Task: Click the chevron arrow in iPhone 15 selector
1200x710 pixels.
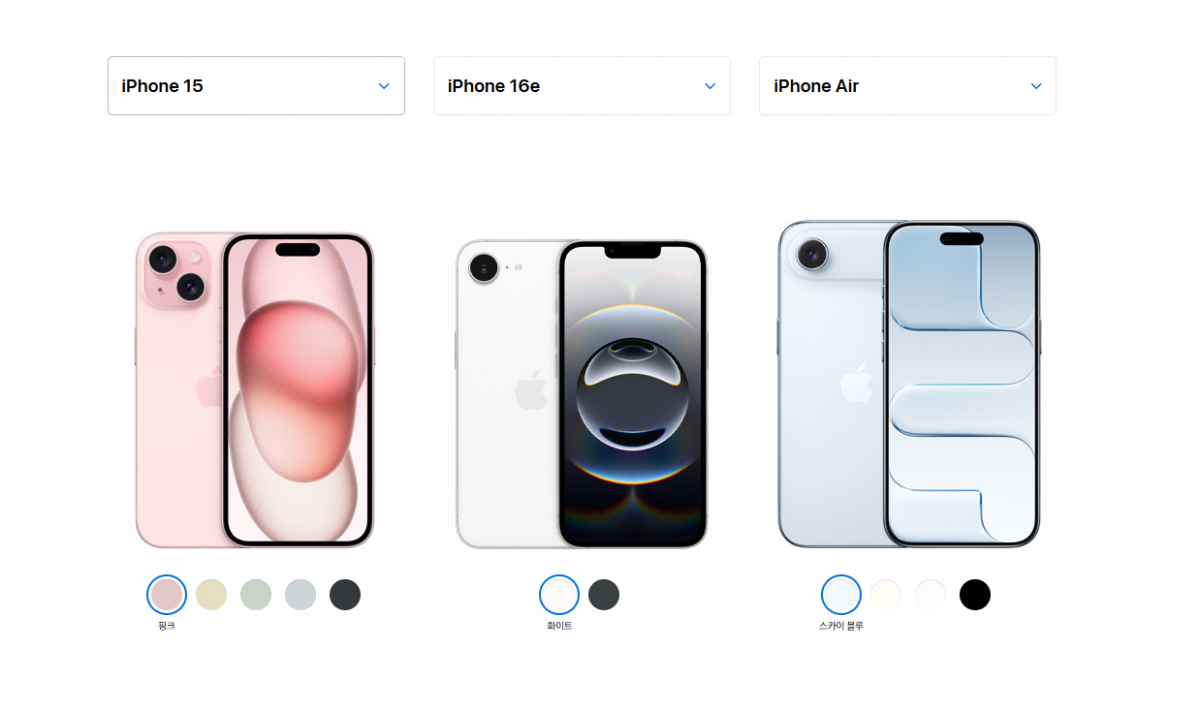Action: [384, 86]
